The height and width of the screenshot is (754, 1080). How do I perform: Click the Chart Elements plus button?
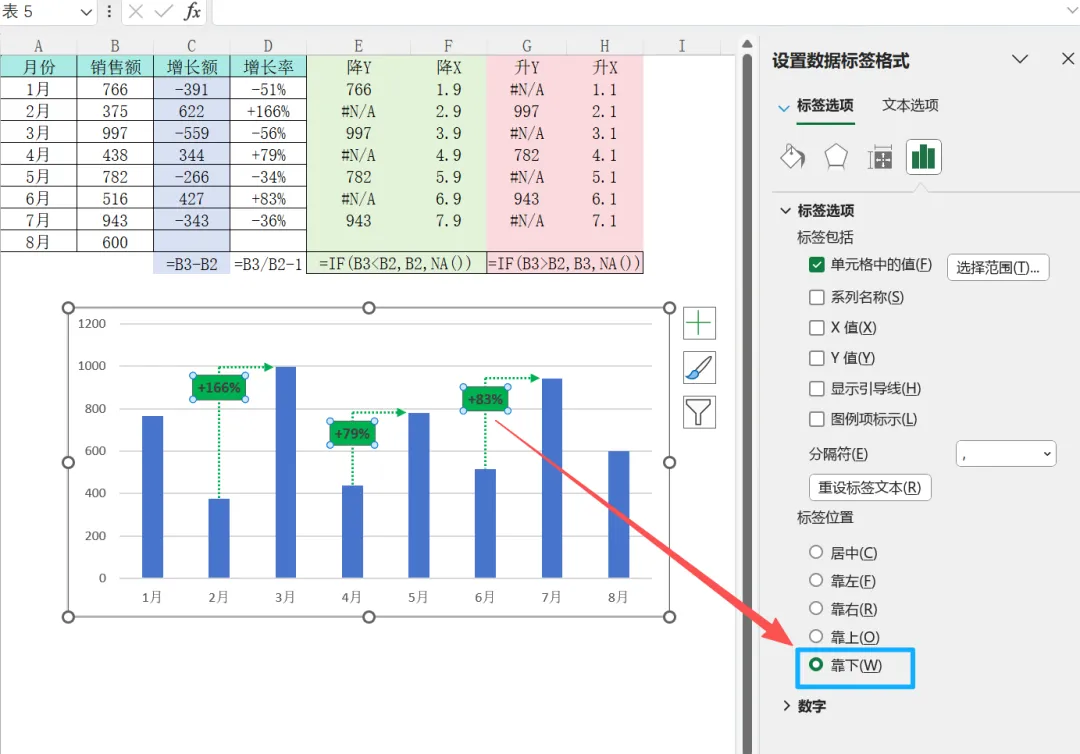699,323
